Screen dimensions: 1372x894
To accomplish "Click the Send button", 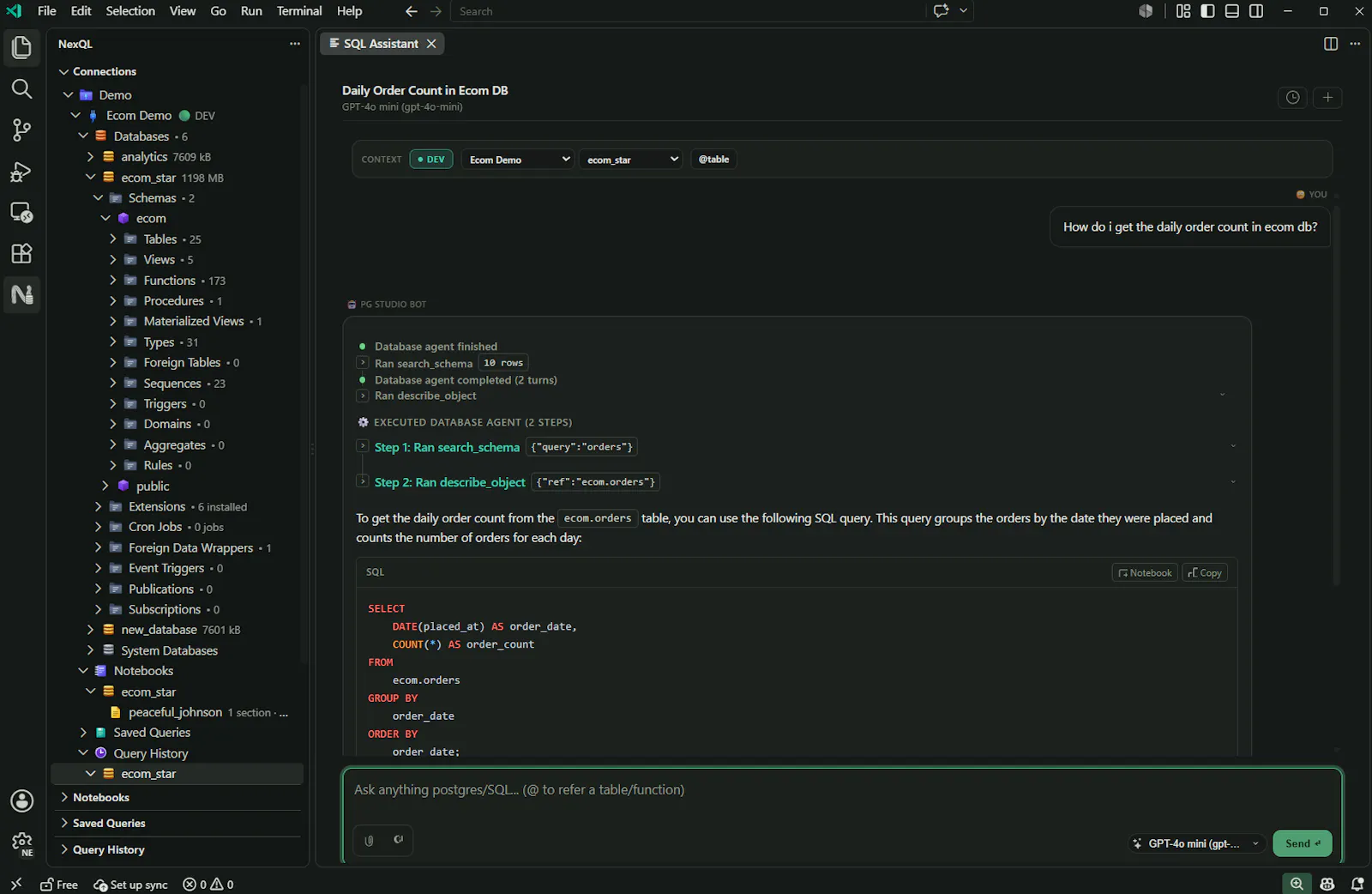I will (1303, 843).
